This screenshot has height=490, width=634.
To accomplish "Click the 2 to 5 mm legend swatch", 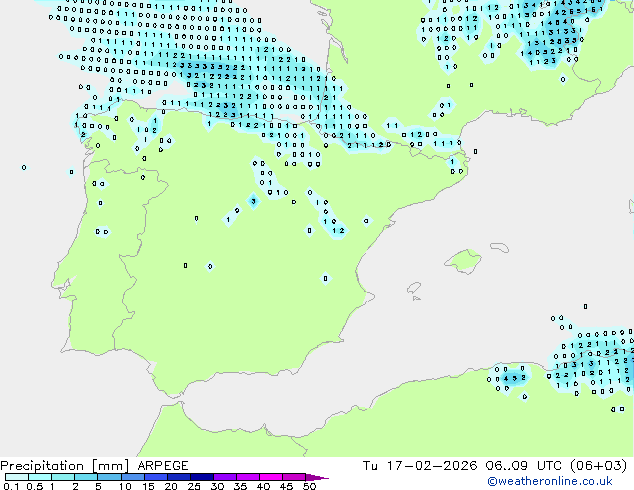I will pyautogui.click(x=86, y=477).
